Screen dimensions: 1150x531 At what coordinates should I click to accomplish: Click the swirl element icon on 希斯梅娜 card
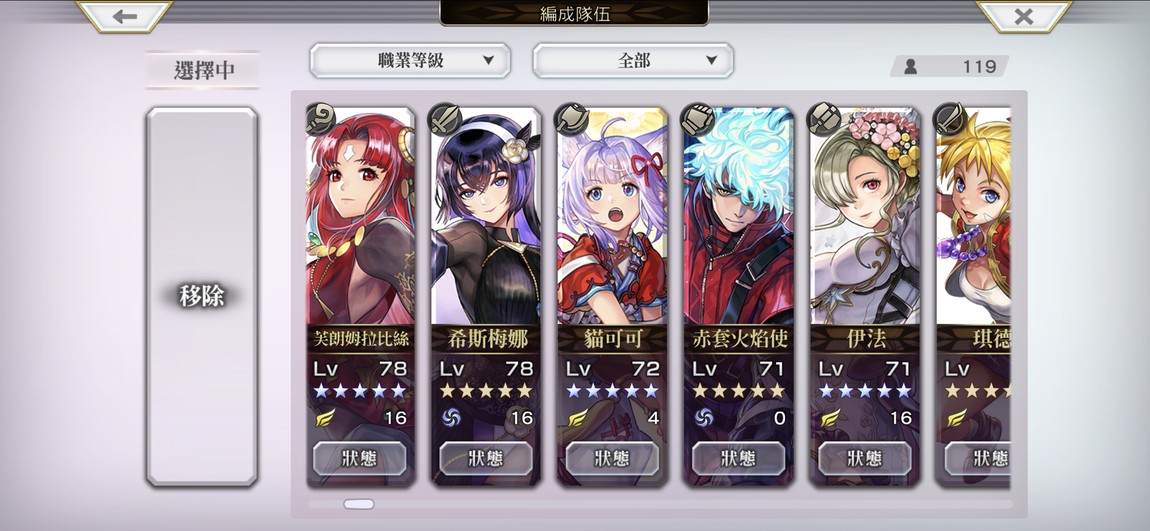point(451,418)
